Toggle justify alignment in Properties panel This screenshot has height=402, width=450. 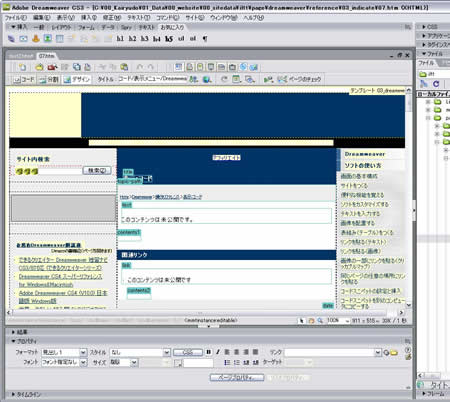[255, 352]
